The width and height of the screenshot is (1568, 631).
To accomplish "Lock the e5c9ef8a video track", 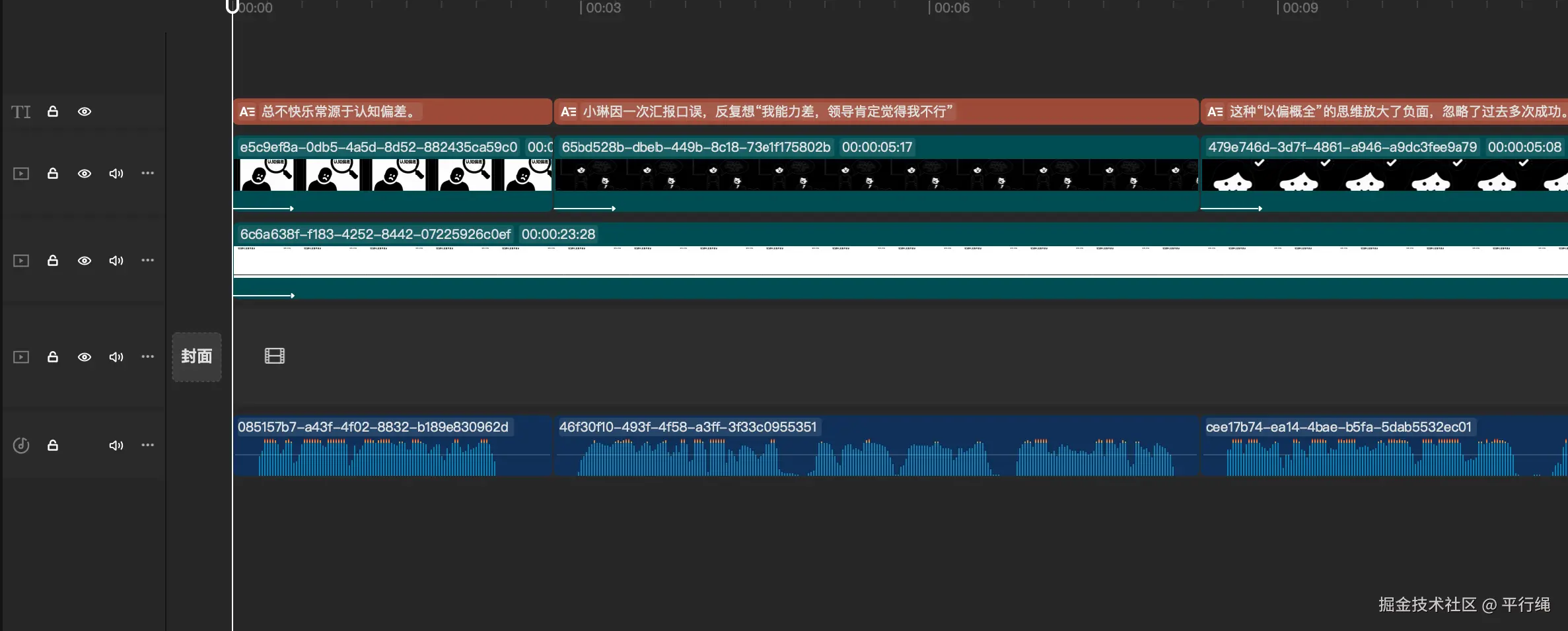I will [53, 174].
